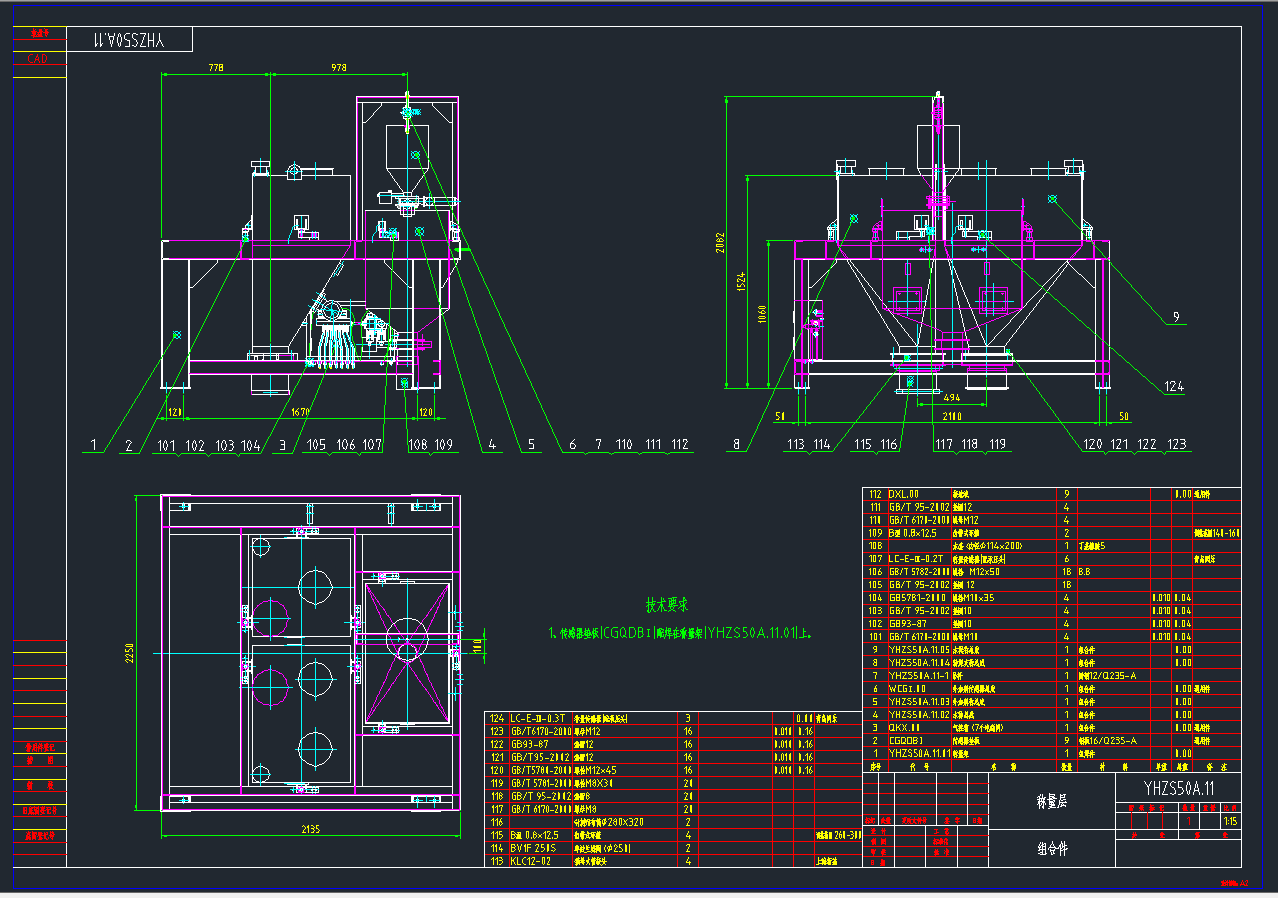Click the 1524 height dimension
Image resolution: width=1278 pixels, height=898 pixels.
pos(740,281)
